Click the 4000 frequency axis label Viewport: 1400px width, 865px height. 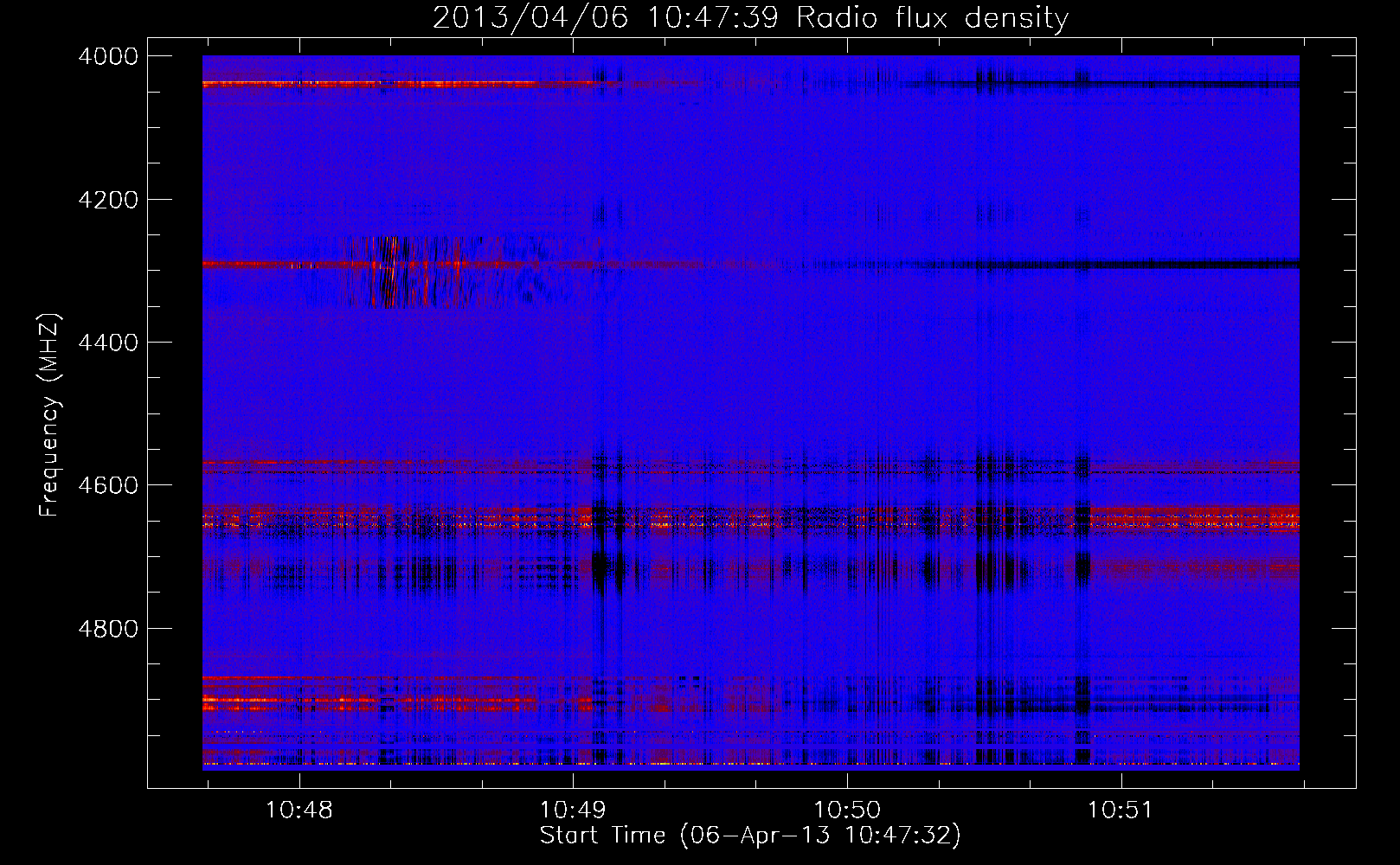pyautogui.click(x=107, y=56)
